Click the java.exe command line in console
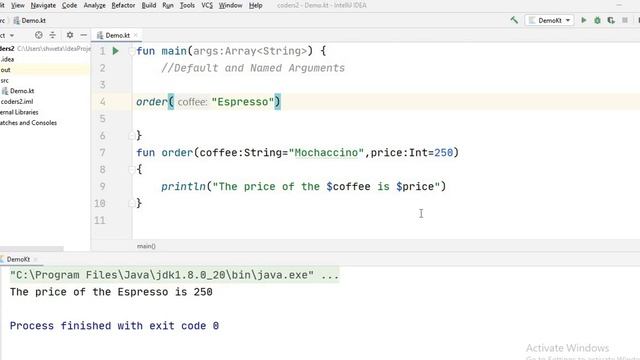640x360 pixels. (174, 275)
